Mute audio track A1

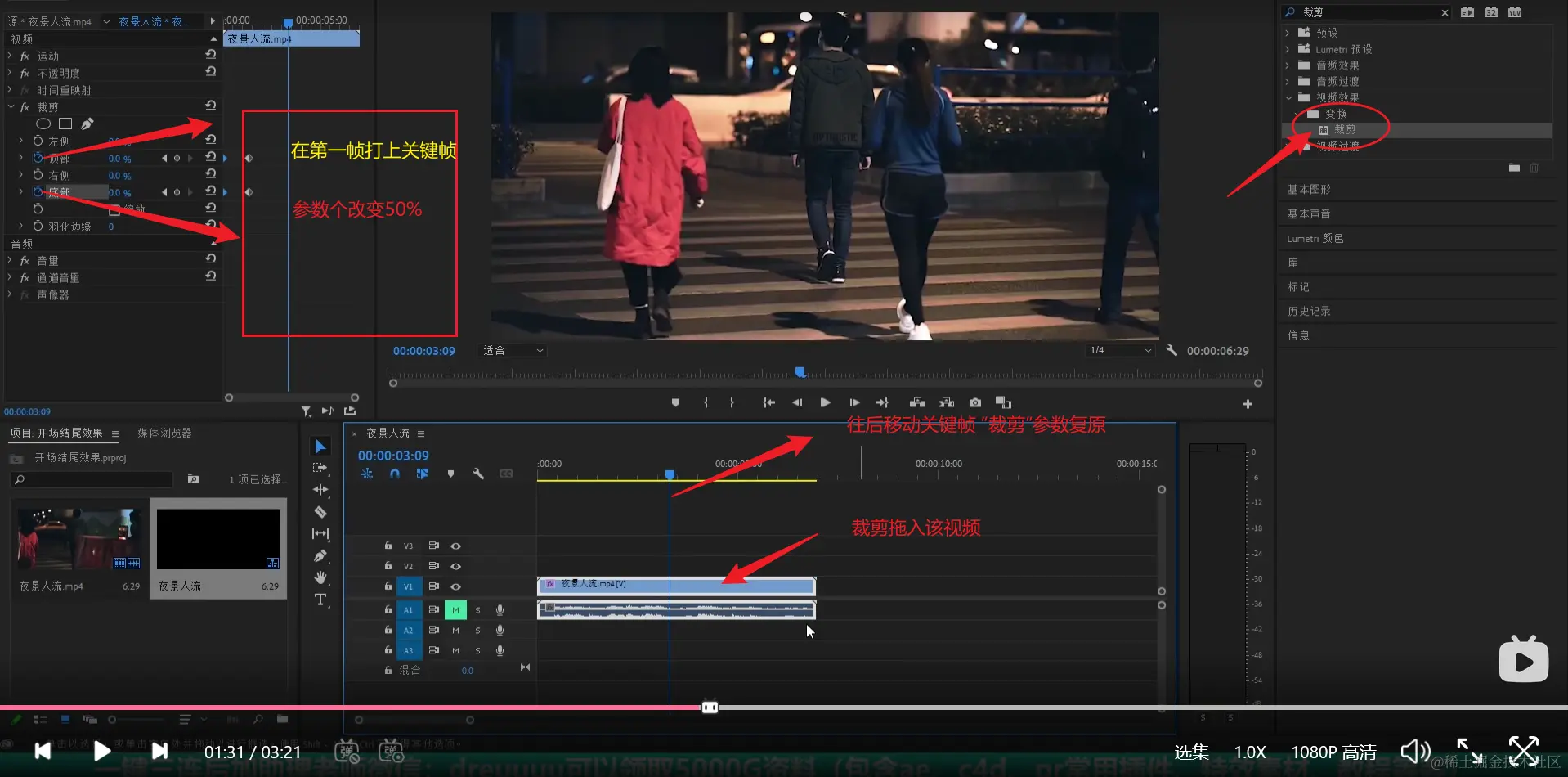coord(455,610)
